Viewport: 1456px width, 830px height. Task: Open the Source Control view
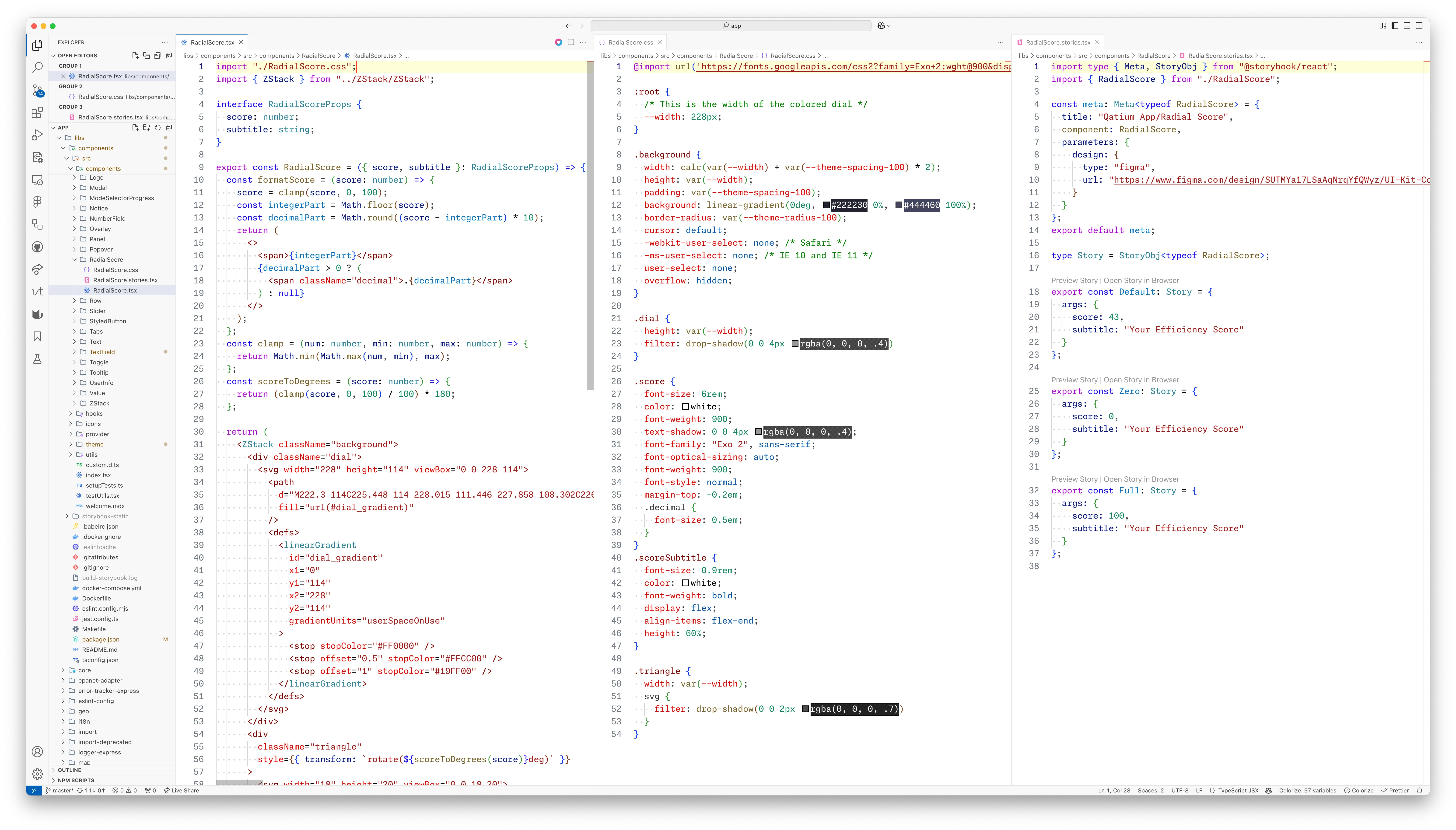(37, 90)
